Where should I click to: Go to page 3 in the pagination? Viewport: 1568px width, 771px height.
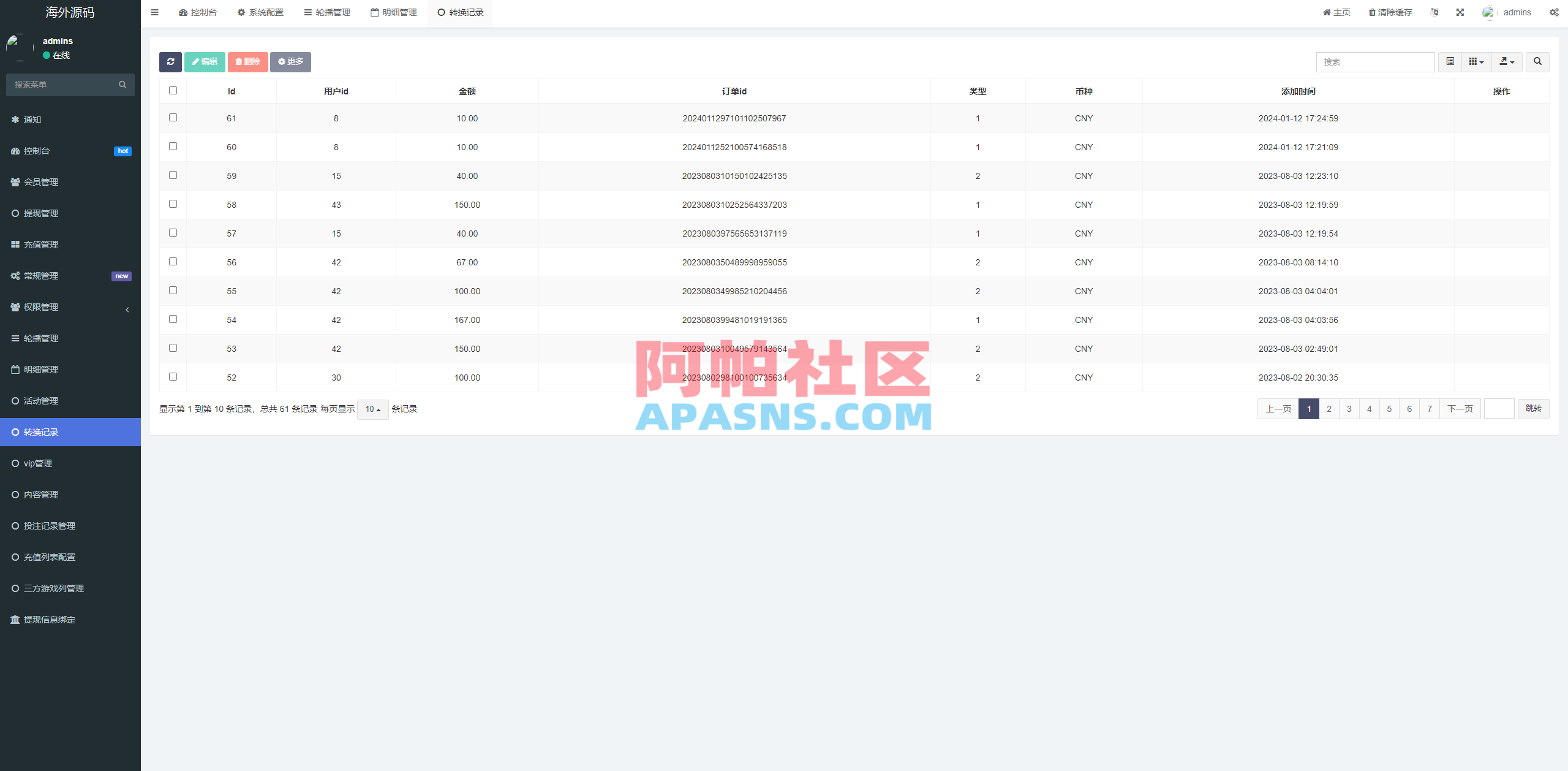point(1349,409)
